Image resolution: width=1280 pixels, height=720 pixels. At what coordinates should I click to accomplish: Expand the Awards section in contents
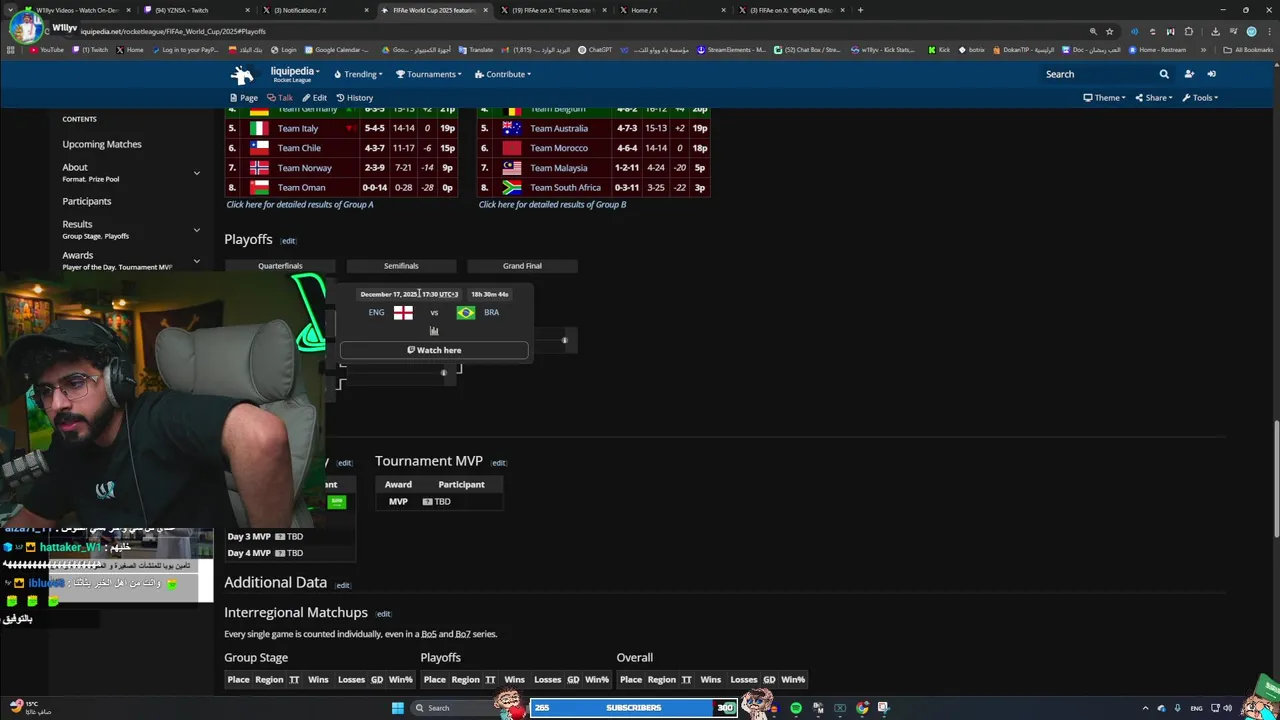coord(196,261)
